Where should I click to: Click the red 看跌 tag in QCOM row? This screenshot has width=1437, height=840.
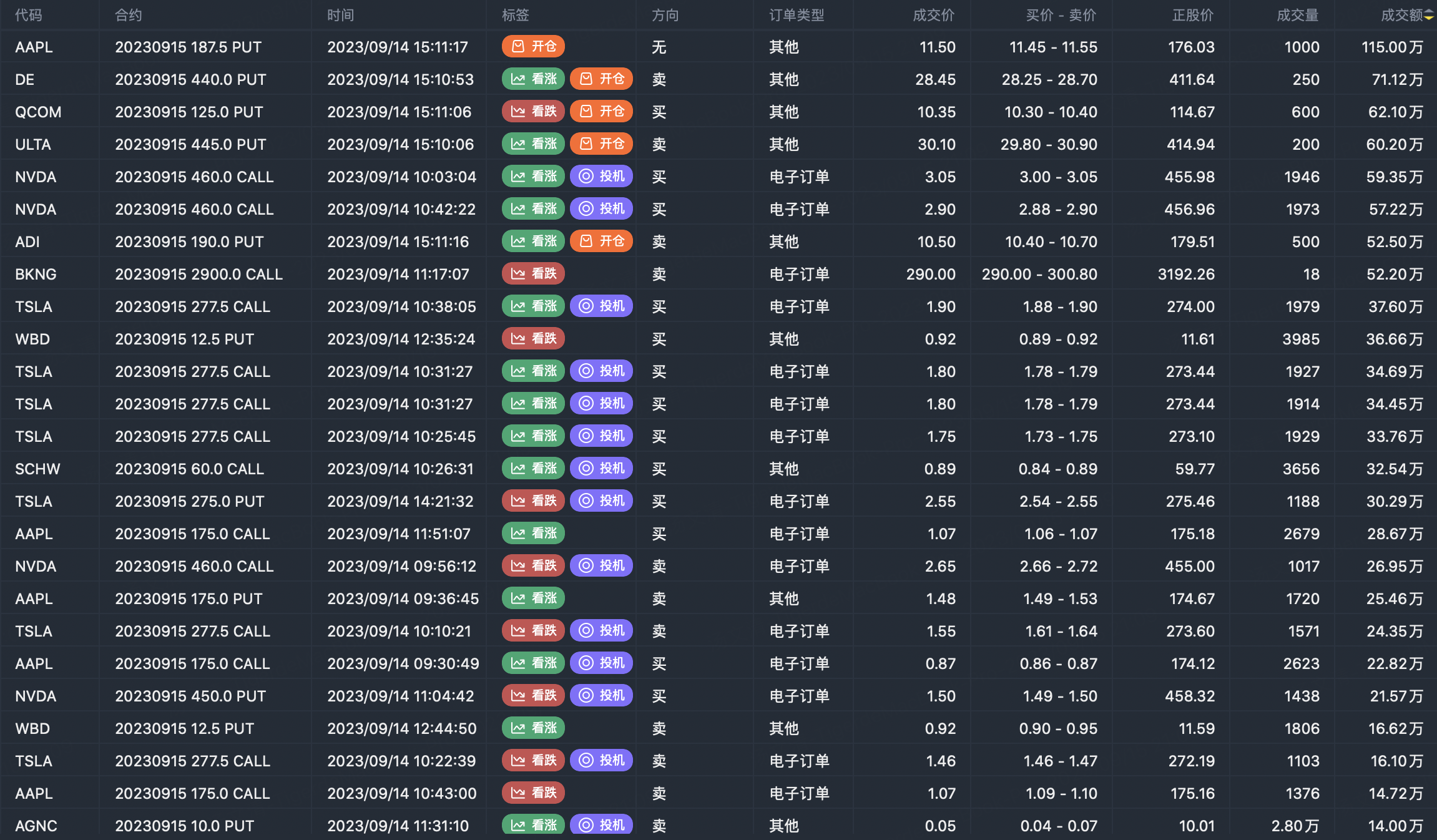[x=533, y=112]
